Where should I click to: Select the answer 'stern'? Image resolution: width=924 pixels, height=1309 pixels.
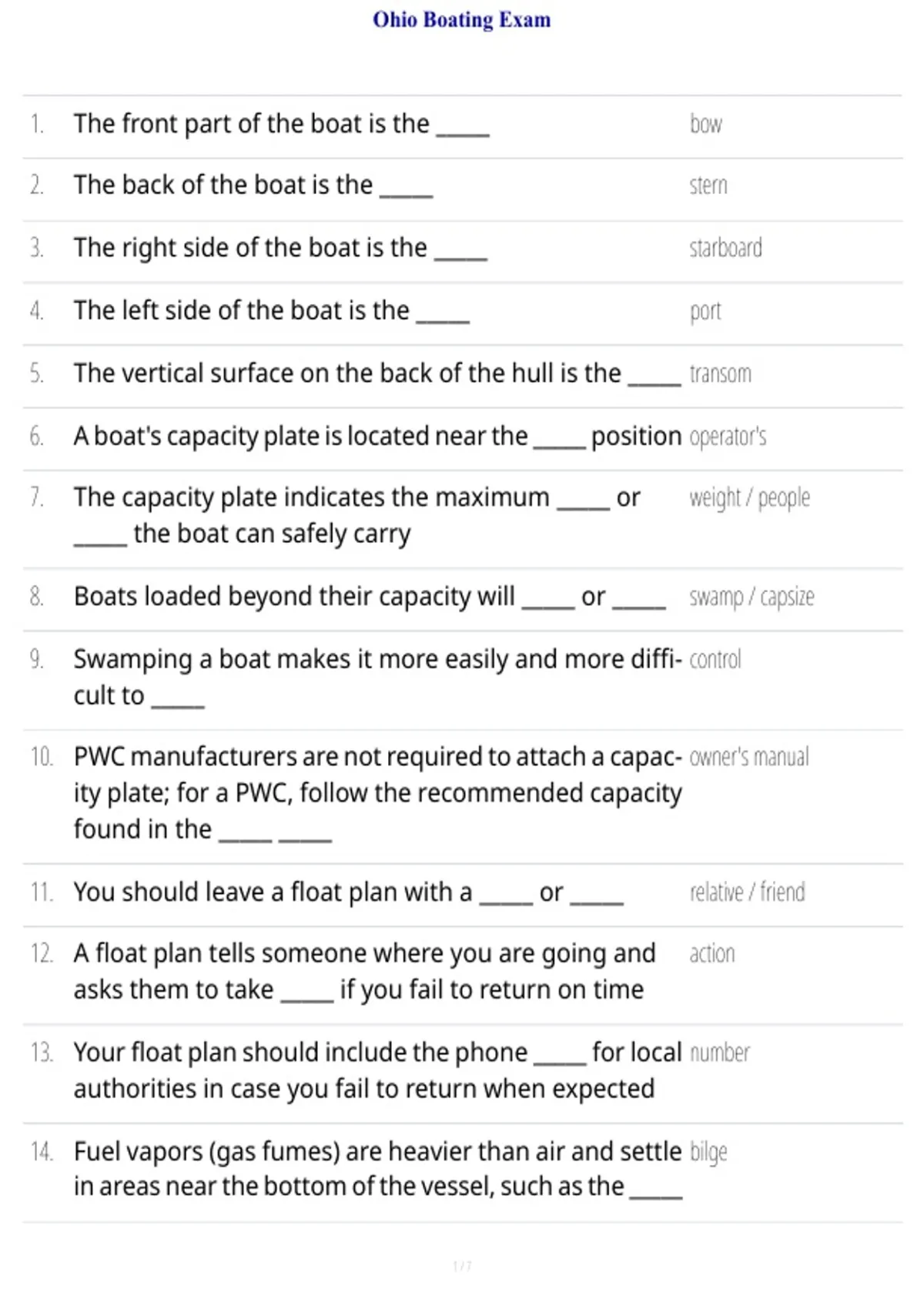(708, 186)
